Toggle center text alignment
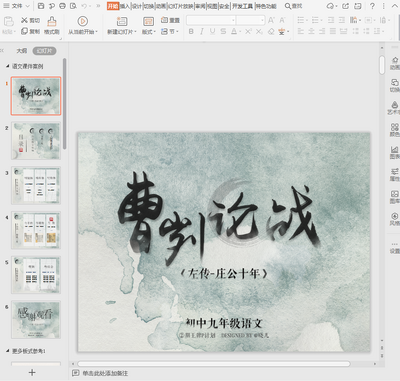Image resolution: width=400 pixels, height=381 pixels. (x=311, y=31)
